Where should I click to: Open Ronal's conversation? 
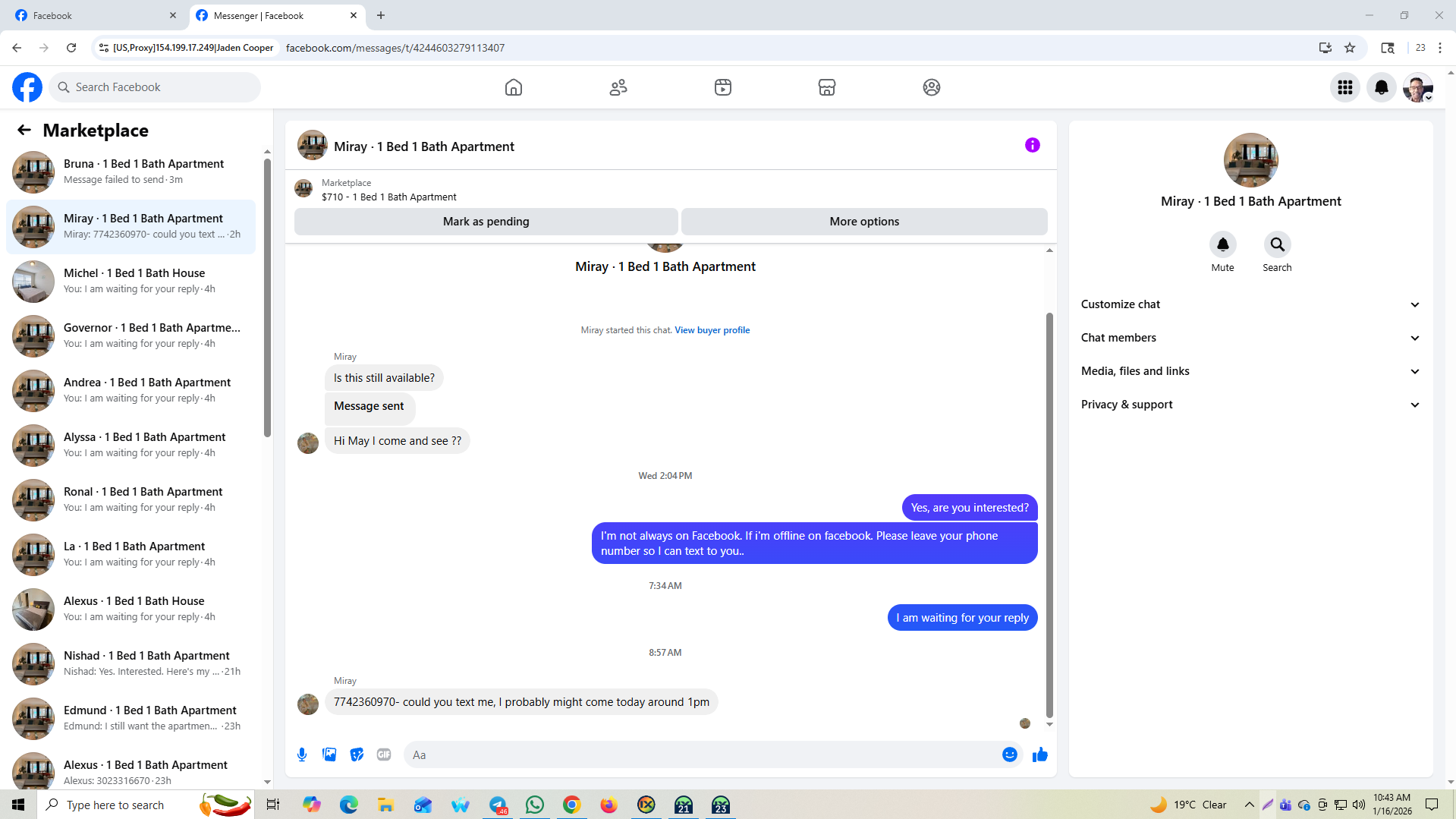[131, 500]
